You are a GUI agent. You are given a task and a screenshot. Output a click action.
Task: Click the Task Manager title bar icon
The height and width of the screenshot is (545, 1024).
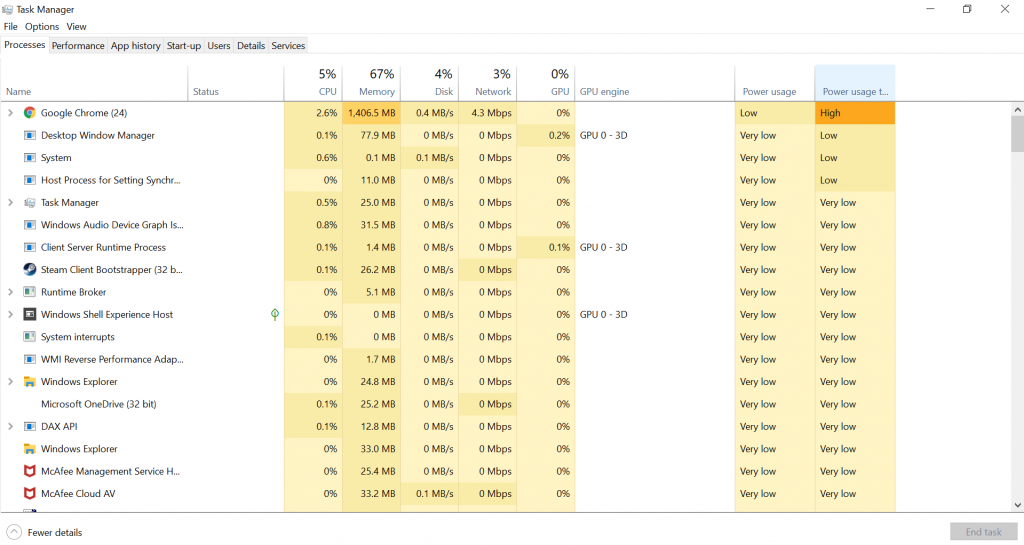[7, 9]
